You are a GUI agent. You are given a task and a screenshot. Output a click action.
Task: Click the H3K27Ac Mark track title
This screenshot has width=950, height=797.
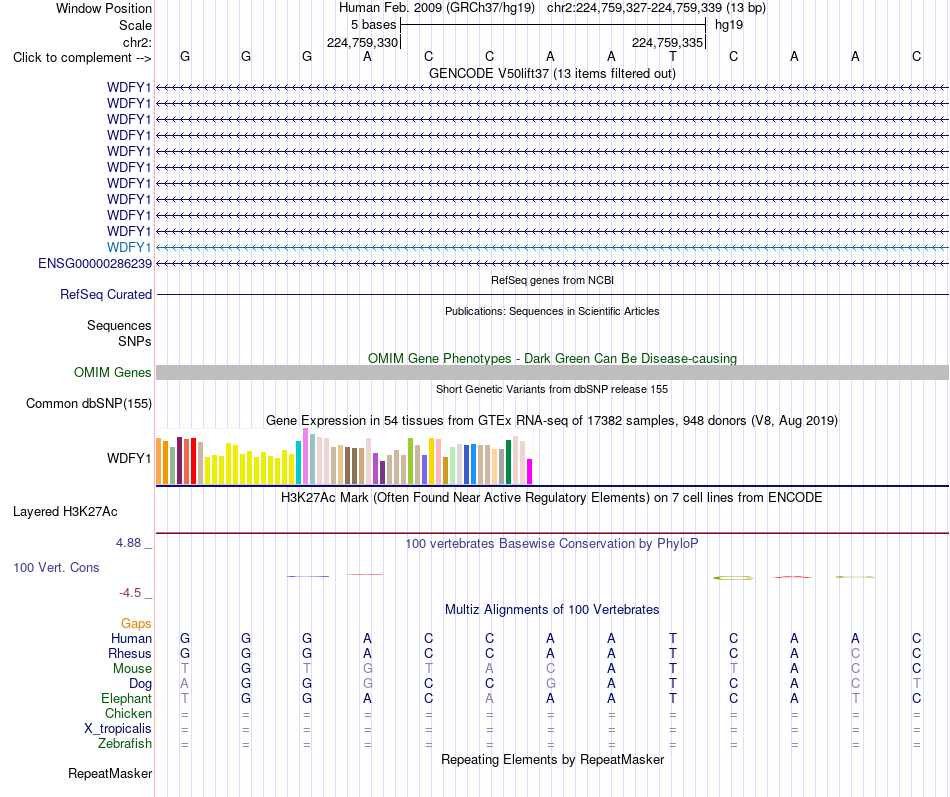[x=552, y=498]
